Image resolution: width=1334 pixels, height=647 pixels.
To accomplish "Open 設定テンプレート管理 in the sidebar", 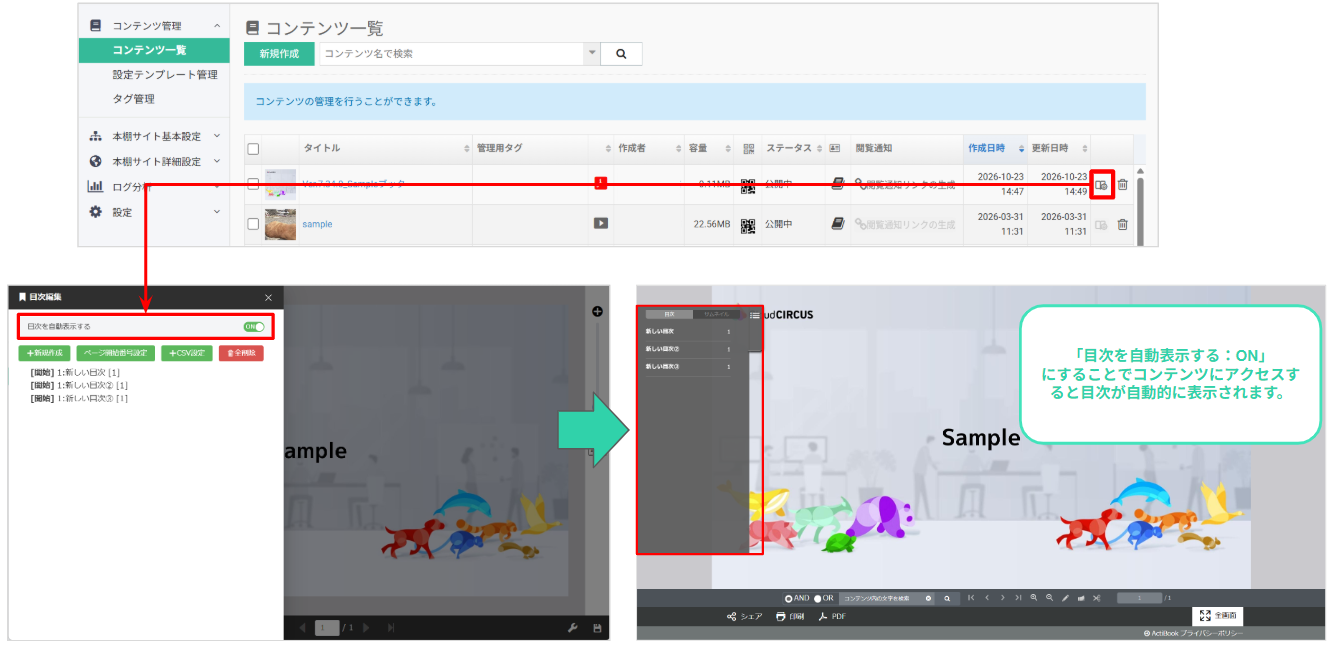I will pyautogui.click(x=165, y=75).
